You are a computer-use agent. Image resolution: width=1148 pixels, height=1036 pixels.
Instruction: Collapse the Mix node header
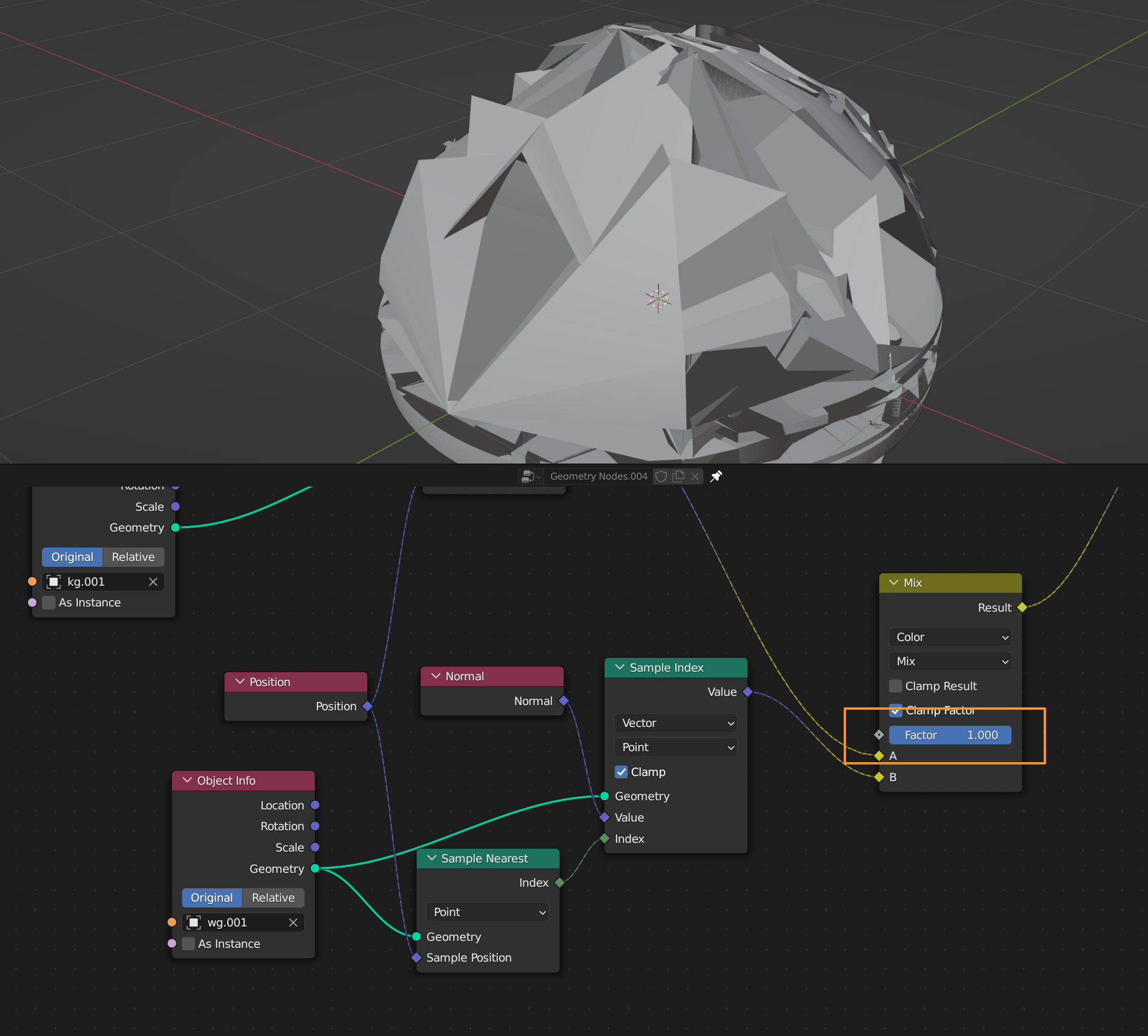pos(894,583)
